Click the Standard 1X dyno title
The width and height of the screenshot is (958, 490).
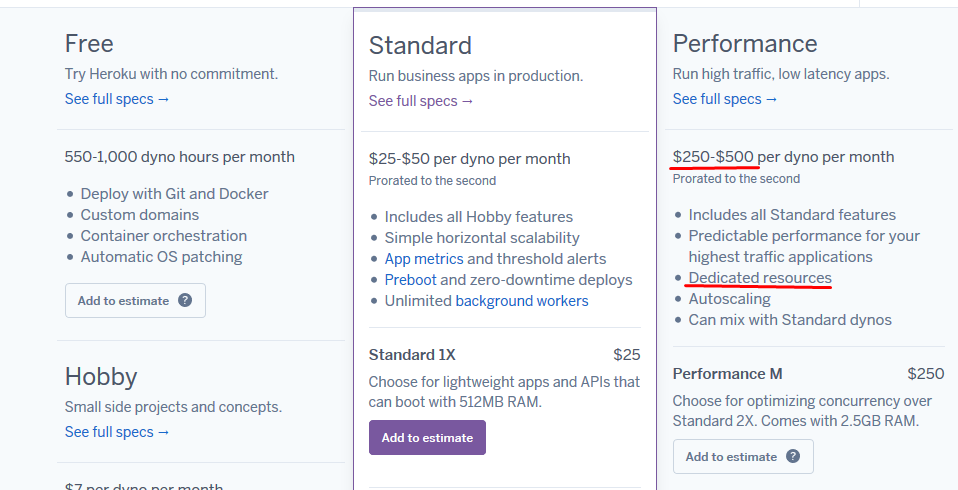(412, 355)
